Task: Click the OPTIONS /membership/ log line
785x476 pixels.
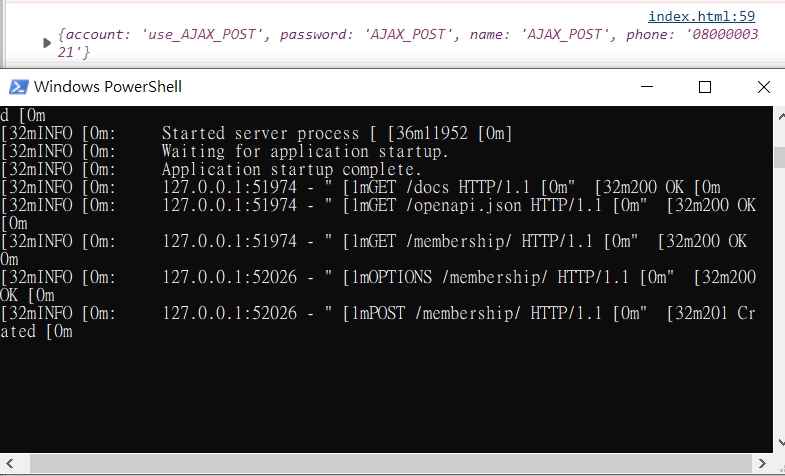Action: tap(378, 286)
